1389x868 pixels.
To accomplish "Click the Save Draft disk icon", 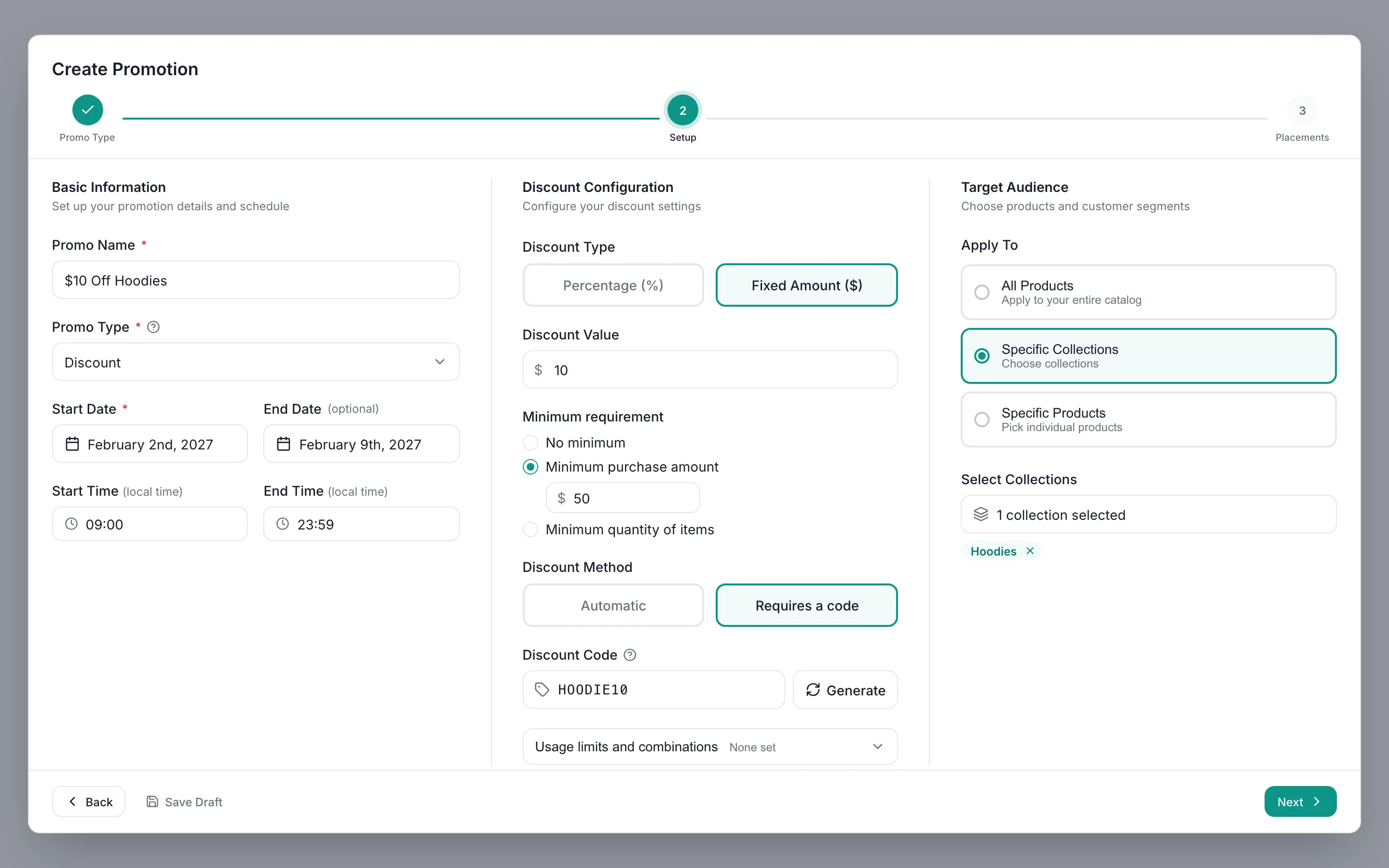I will [152, 802].
